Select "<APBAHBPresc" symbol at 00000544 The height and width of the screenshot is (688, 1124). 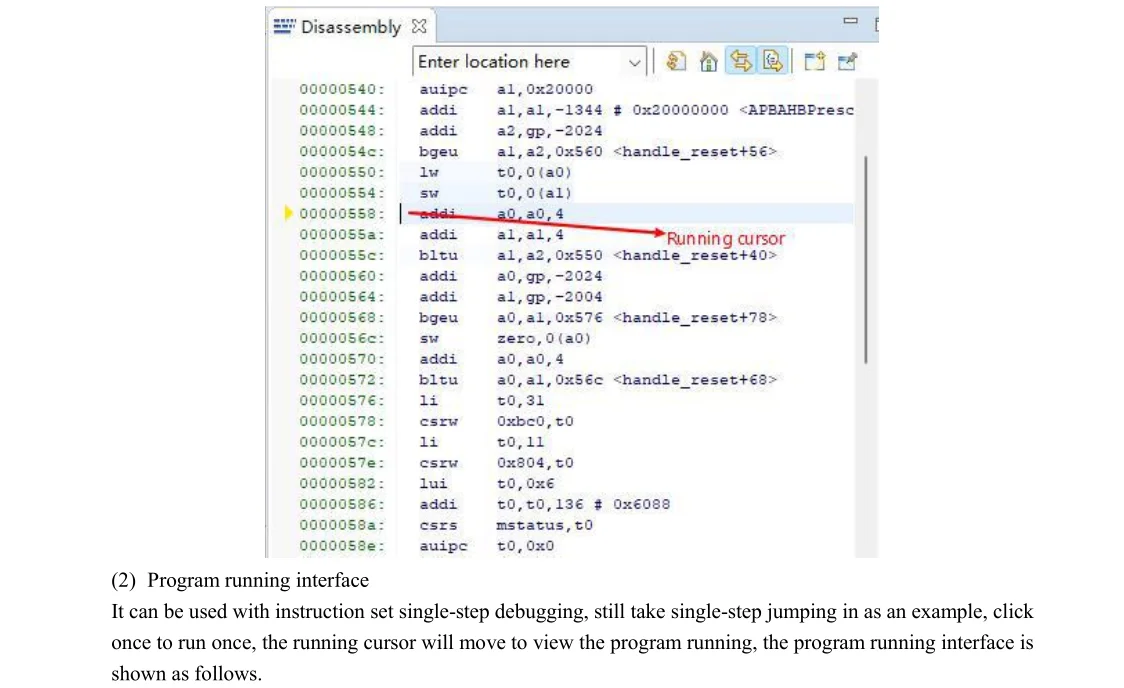796,110
